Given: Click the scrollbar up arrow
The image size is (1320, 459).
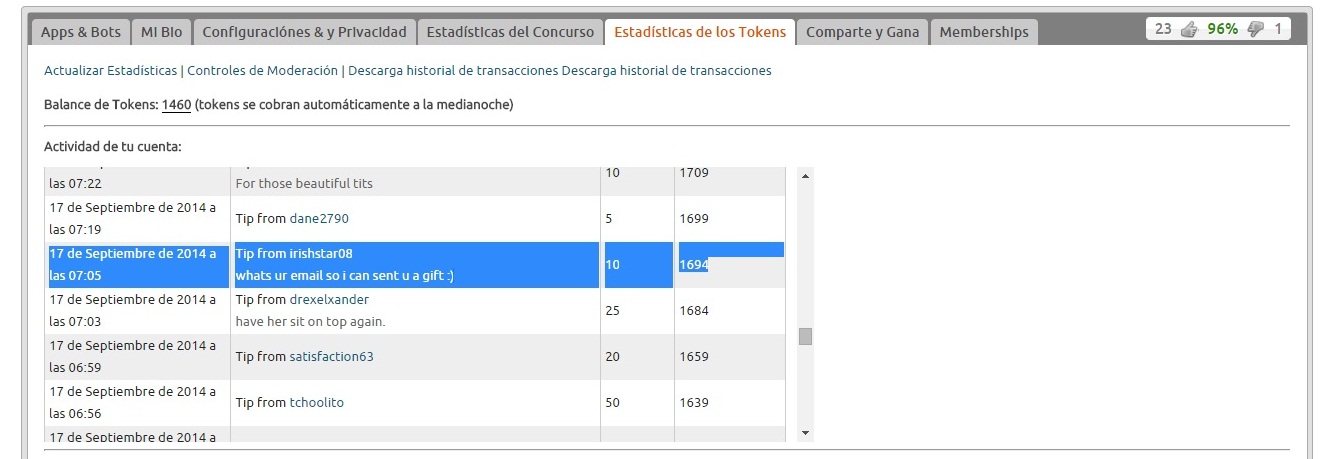Looking at the screenshot, I should (806, 176).
